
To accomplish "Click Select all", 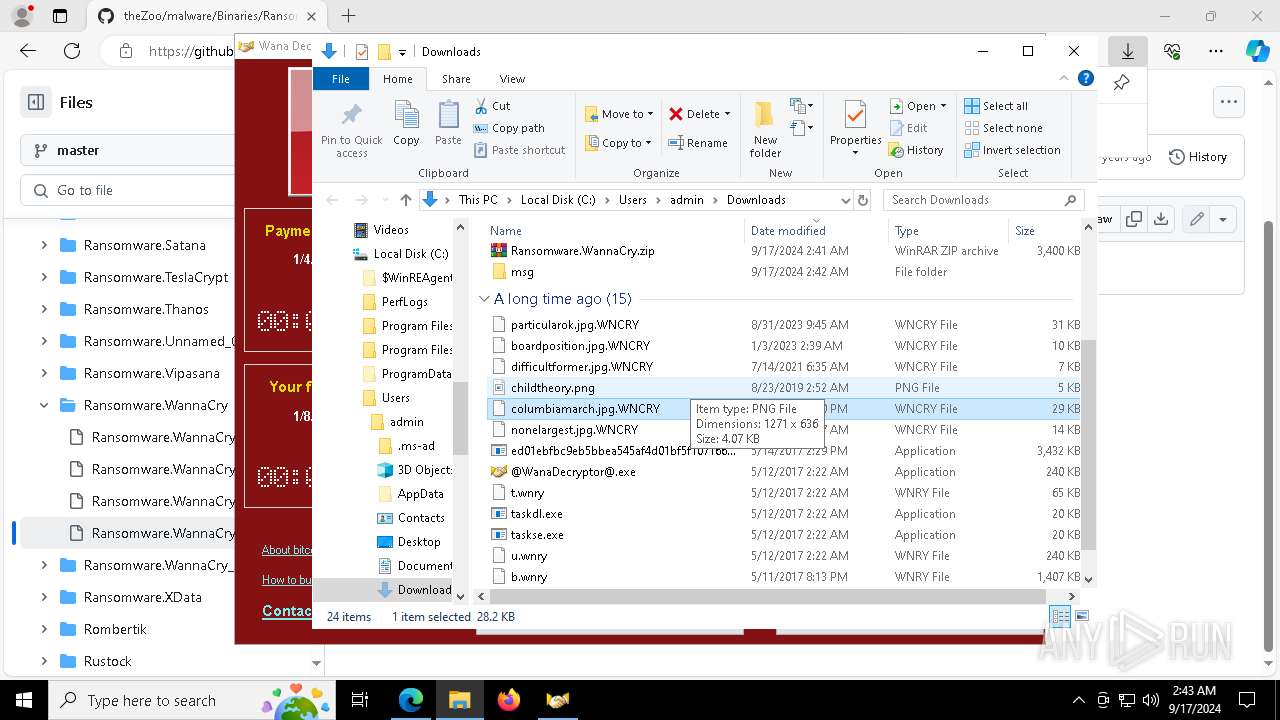I will tap(996, 106).
